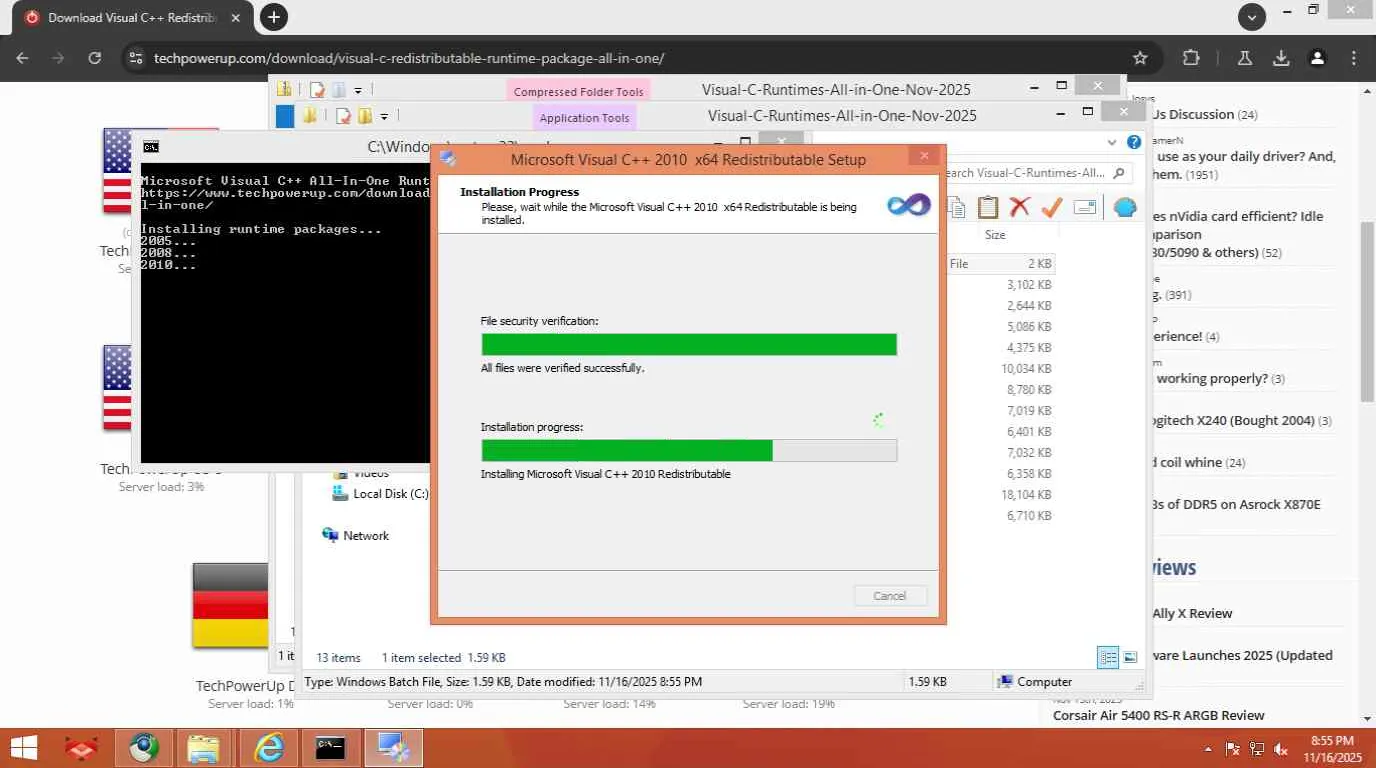Open the Chrome profile avatar
The height and width of the screenshot is (768, 1376).
[1318, 58]
